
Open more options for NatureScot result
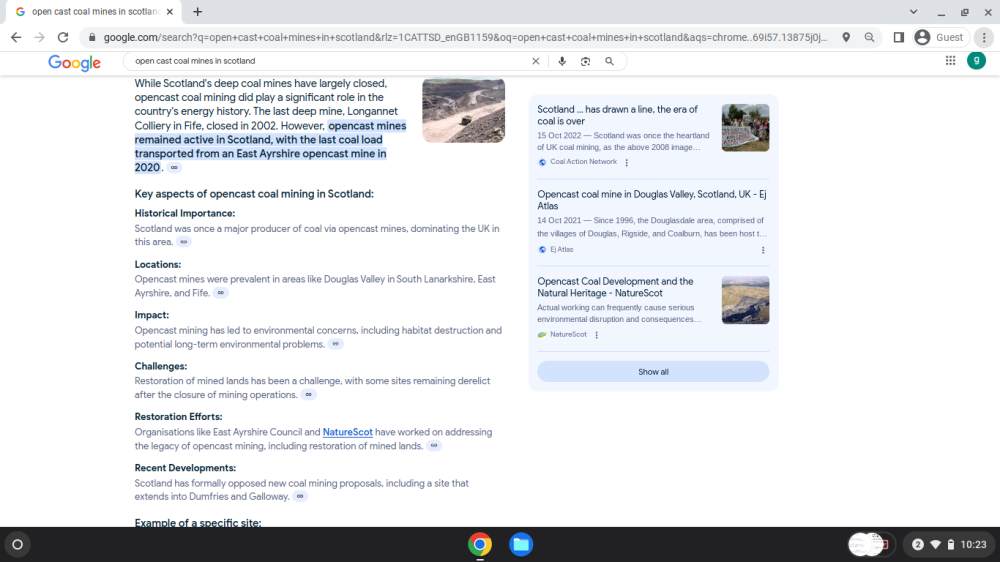pyautogui.click(x=596, y=335)
